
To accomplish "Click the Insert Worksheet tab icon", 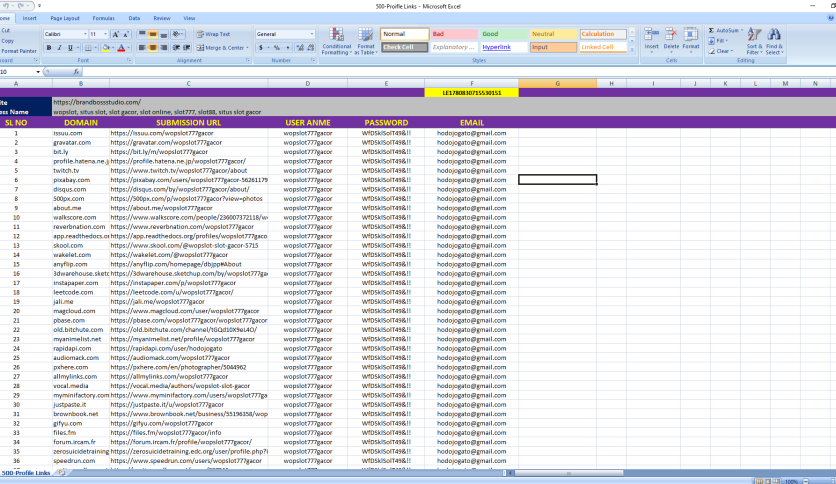I will (x=62, y=473).
